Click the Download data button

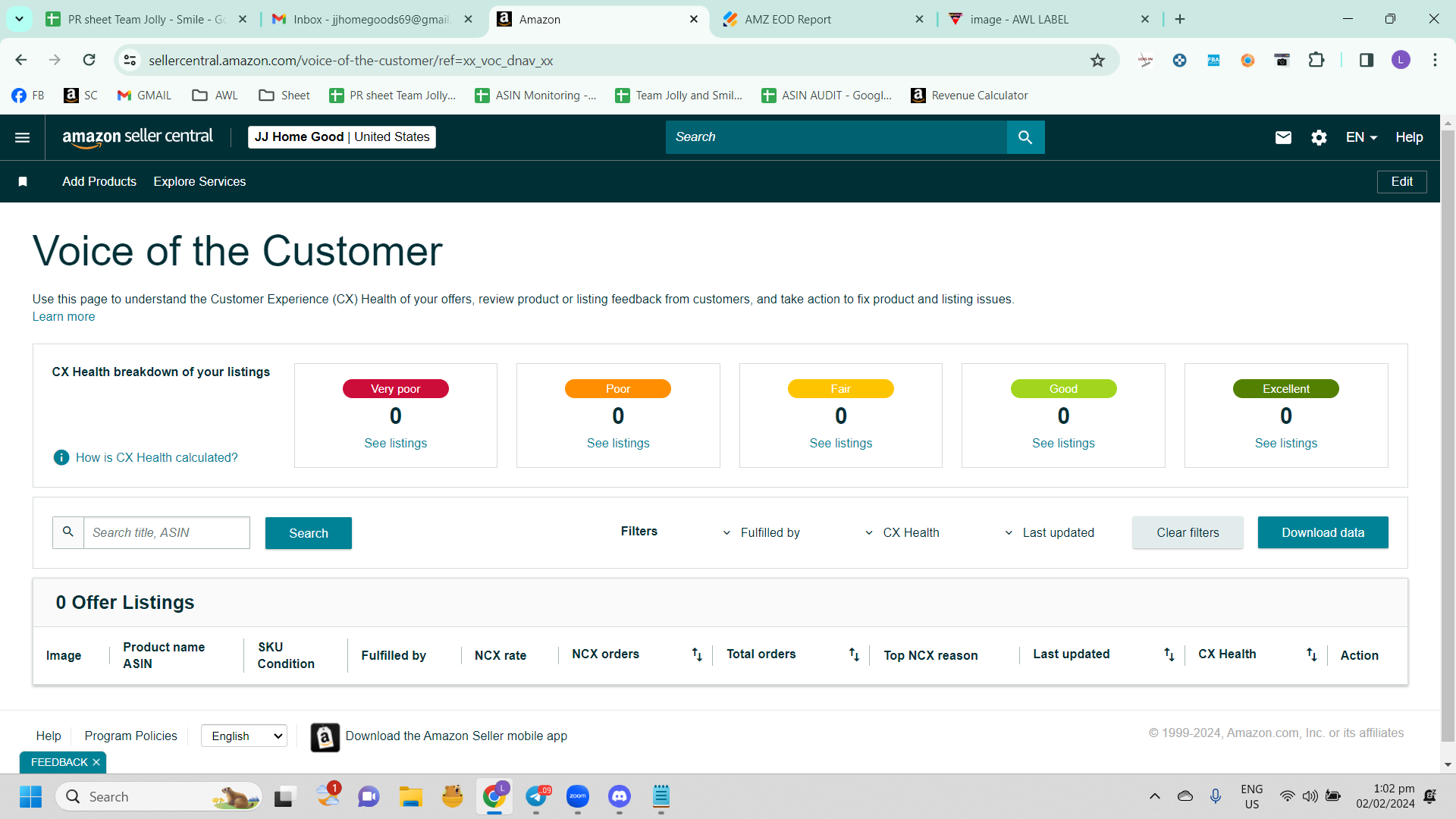coord(1323,532)
